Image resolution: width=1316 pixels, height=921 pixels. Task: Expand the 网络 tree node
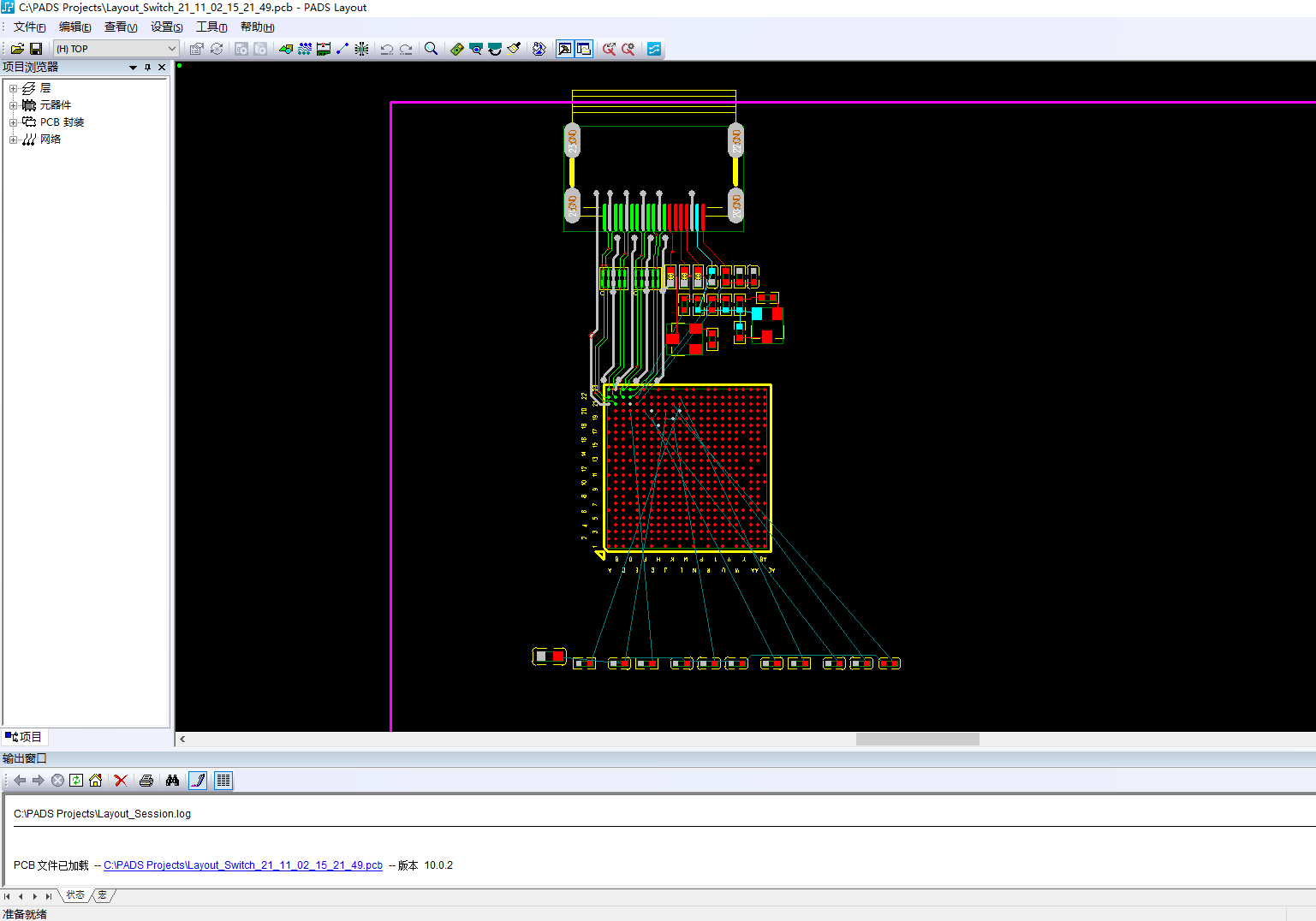pyautogui.click(x=13, y=140)
